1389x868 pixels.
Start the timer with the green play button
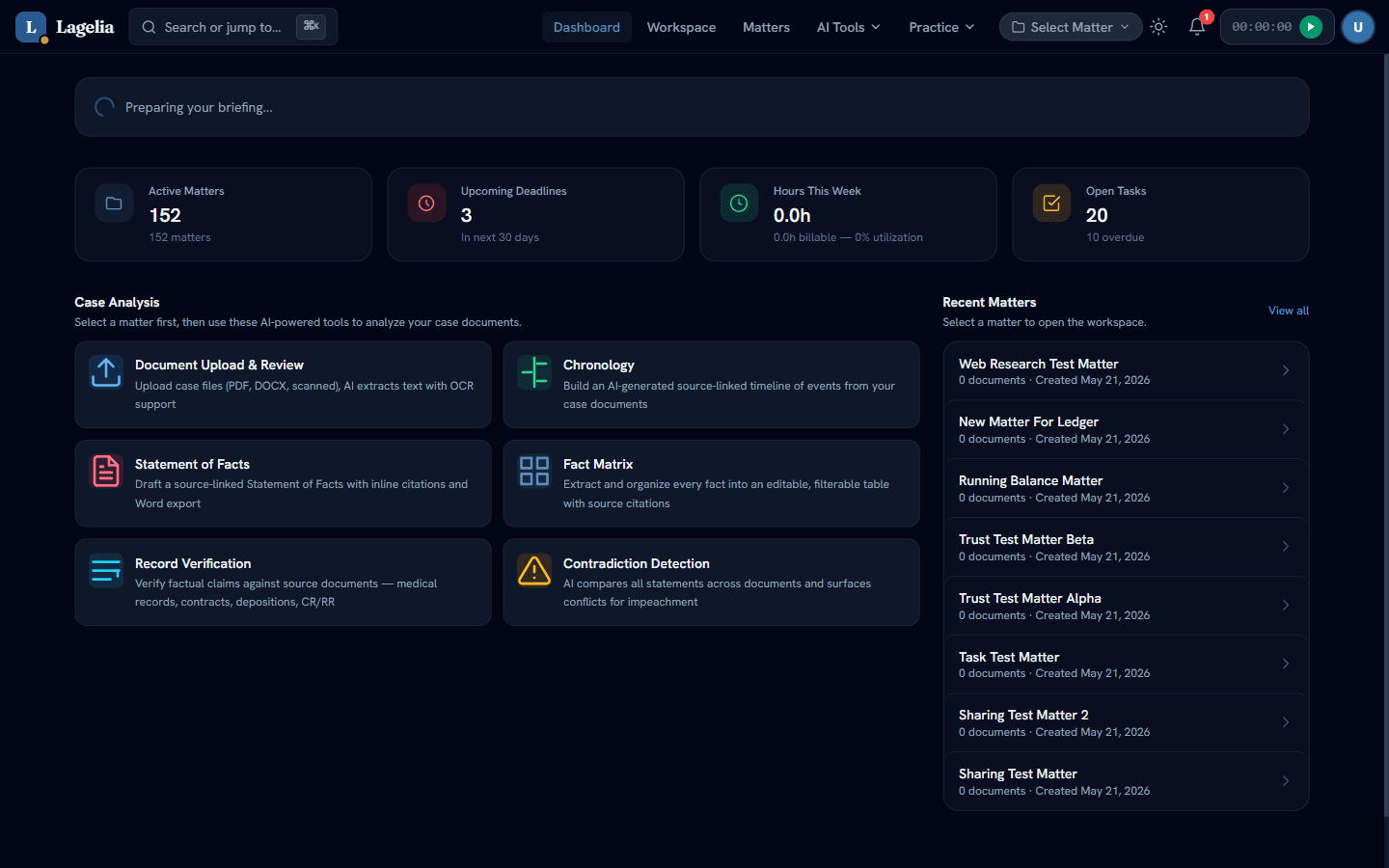click(1310, 27)
